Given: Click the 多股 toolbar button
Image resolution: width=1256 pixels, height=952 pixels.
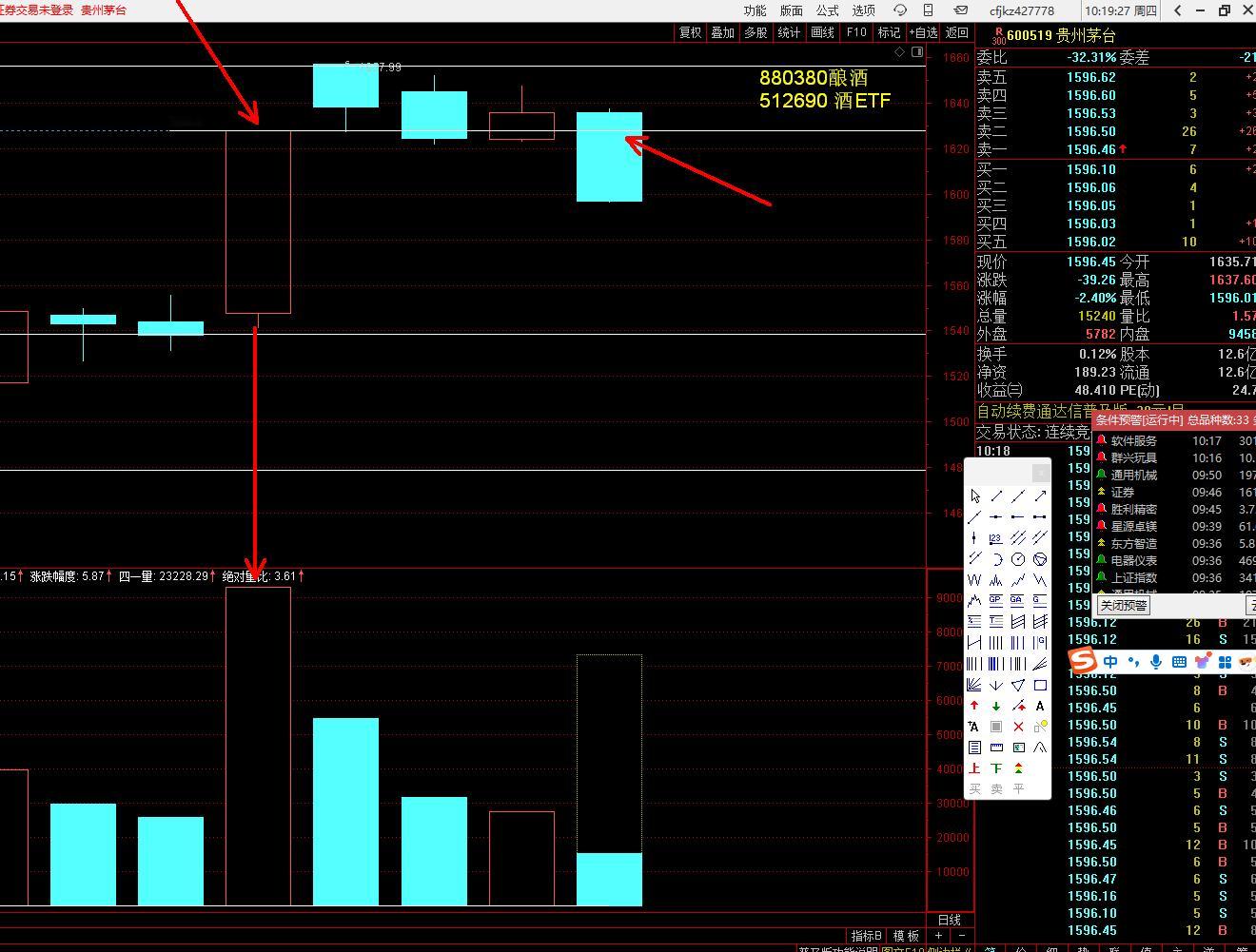Looking at the screenshot, I should coord(756,32).
